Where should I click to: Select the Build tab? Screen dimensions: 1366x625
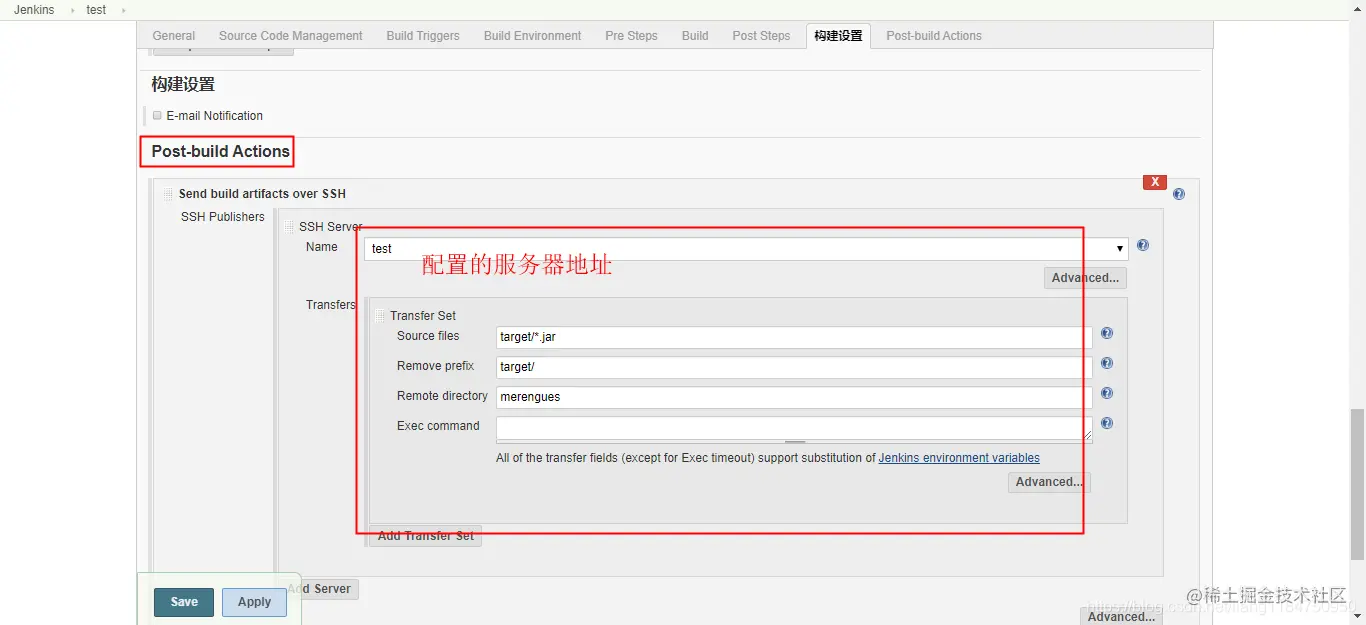point(695,36)
